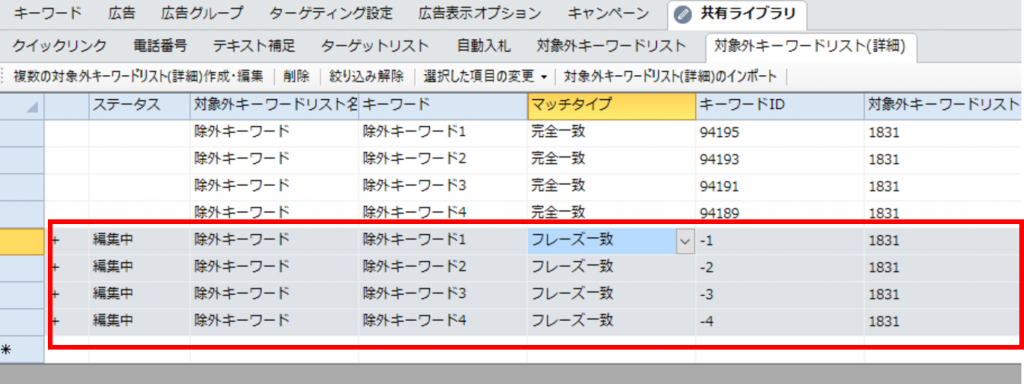Select the 共有ライブラリ tab

(737, 14)
